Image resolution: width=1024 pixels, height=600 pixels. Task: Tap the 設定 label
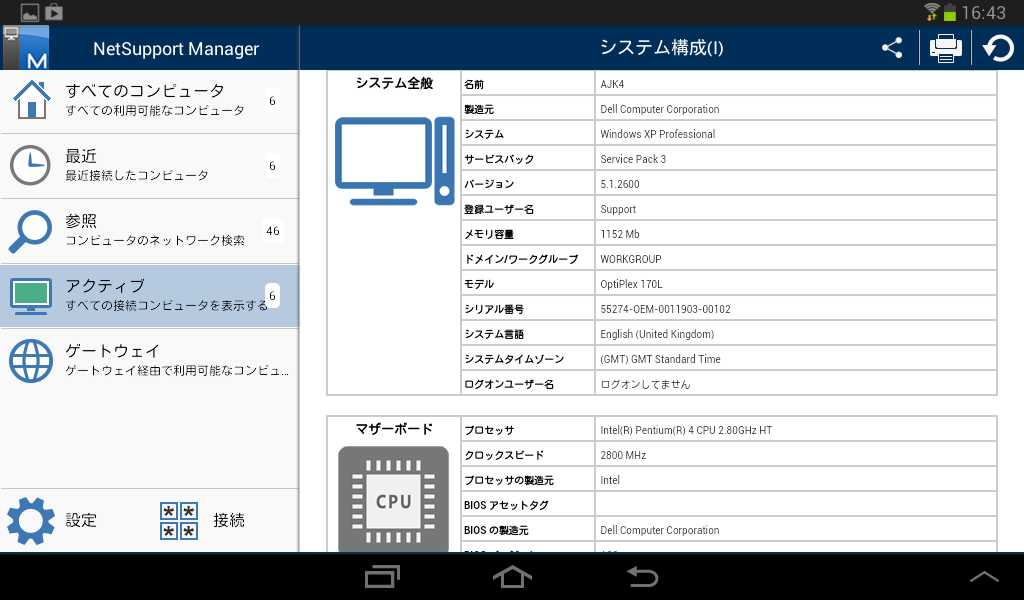[x=81, y=520]
